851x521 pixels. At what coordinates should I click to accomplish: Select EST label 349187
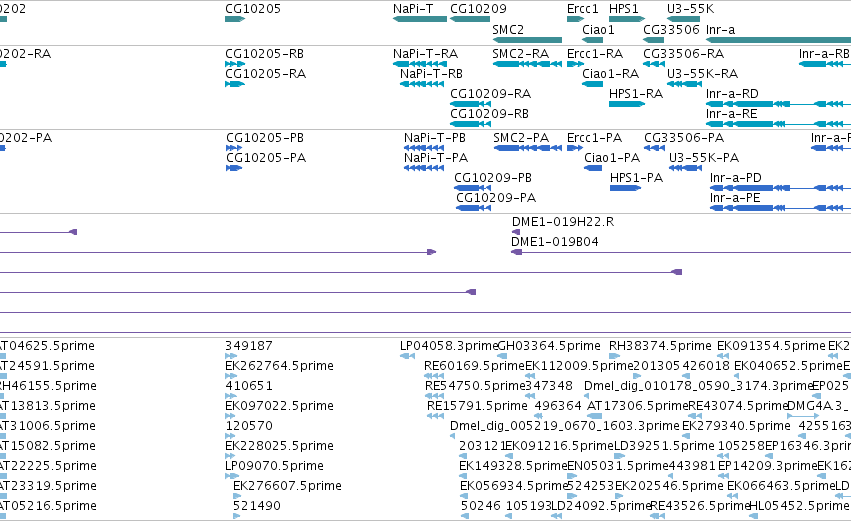point(249,346)
